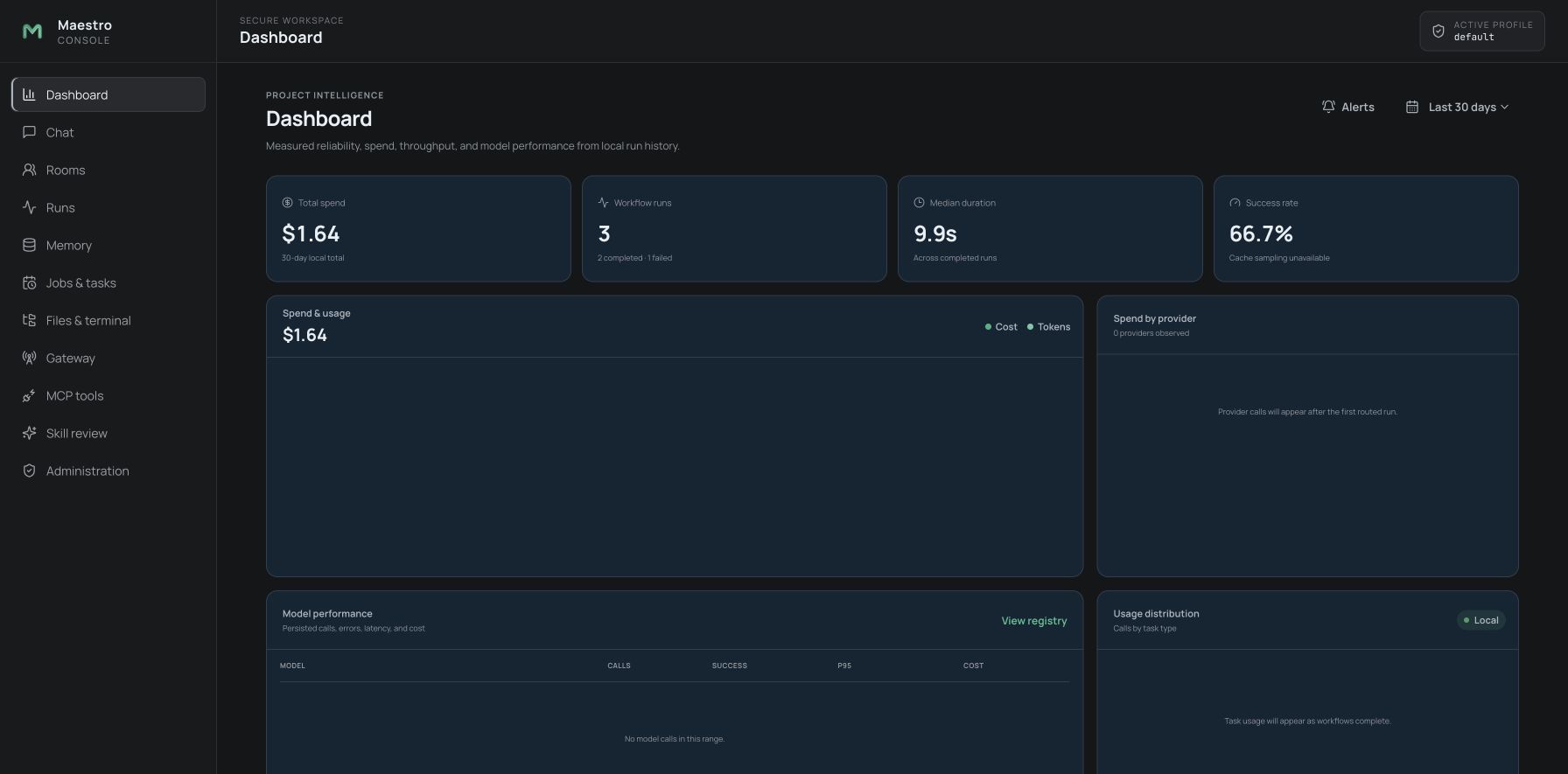Click the green Cost legend dot
1568x774 pixels.
988,327
